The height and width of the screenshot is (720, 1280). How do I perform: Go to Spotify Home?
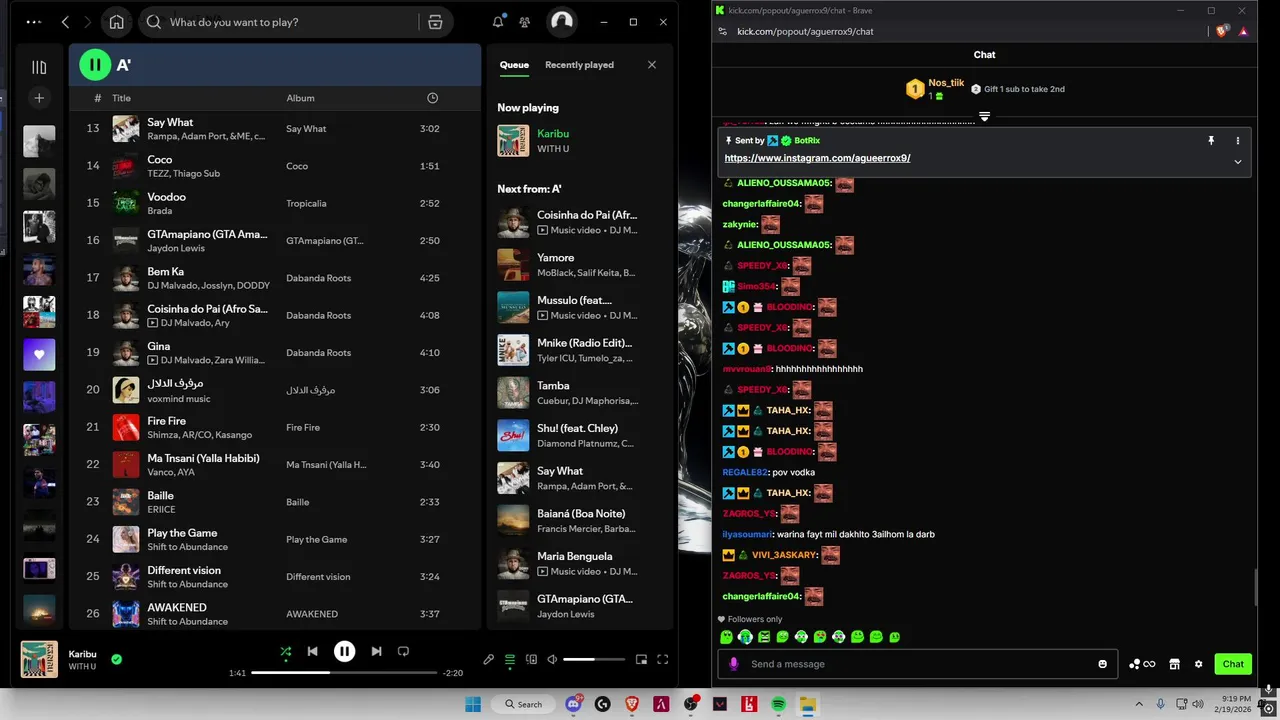[x=117, y=22]
